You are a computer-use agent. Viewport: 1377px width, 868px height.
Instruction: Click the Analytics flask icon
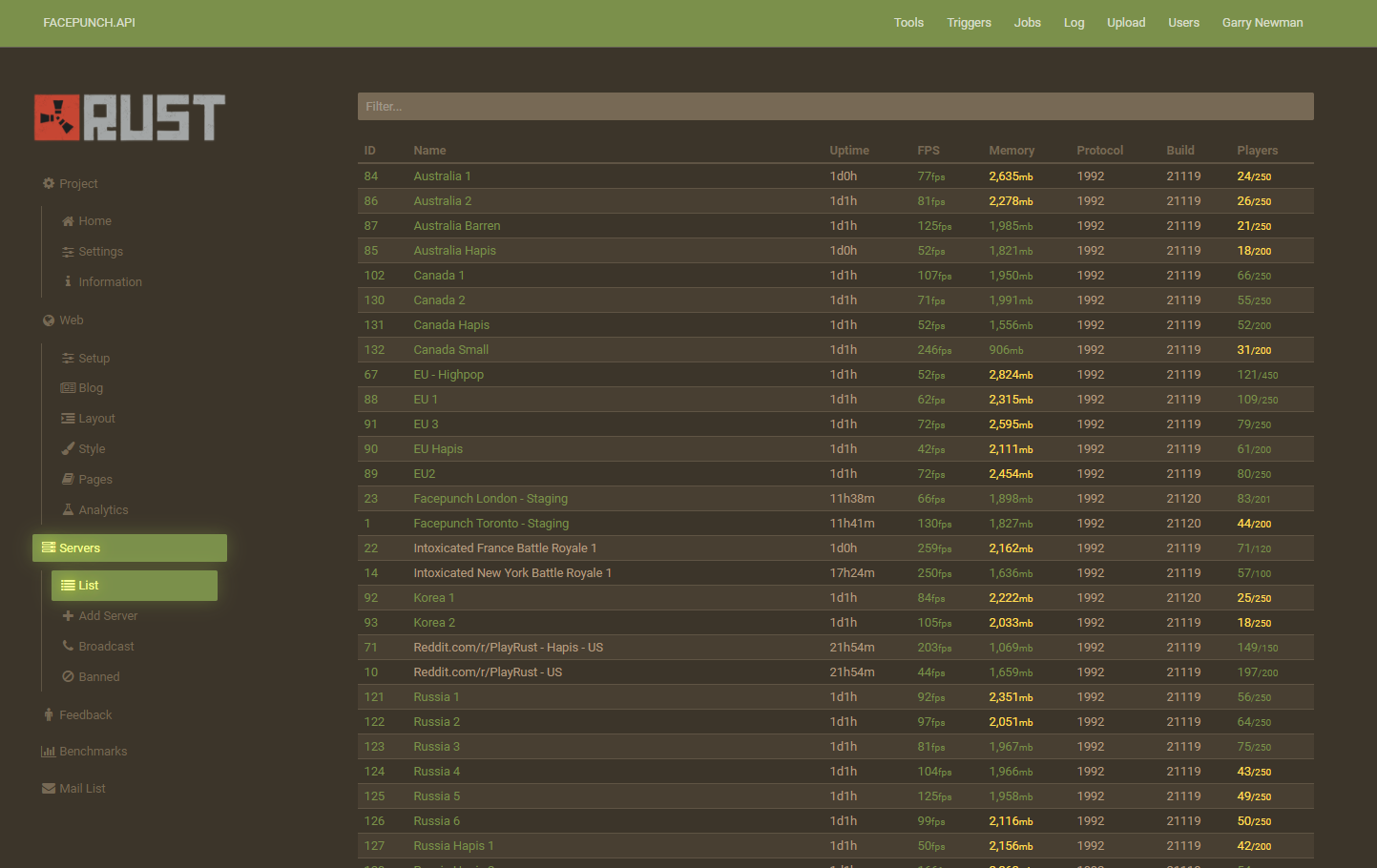68,509
